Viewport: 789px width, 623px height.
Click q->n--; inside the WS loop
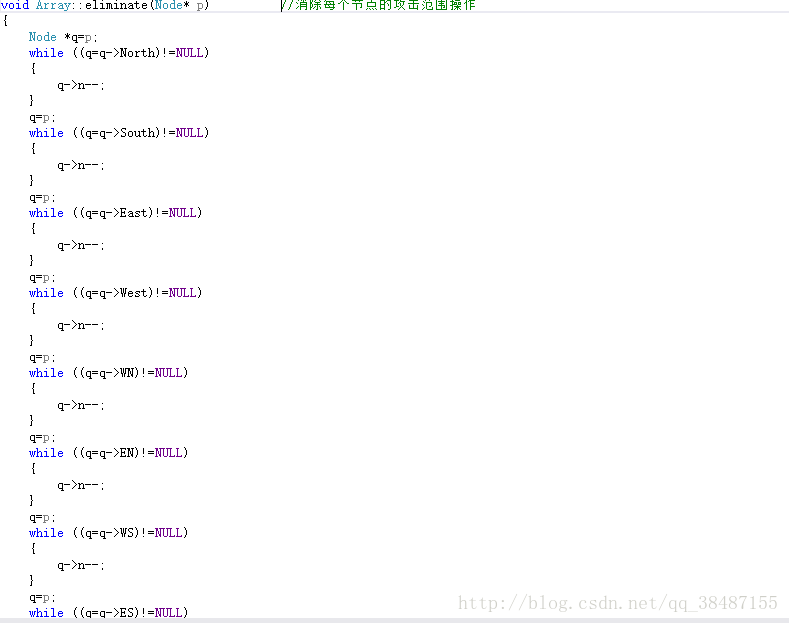(x=81, y=565)
